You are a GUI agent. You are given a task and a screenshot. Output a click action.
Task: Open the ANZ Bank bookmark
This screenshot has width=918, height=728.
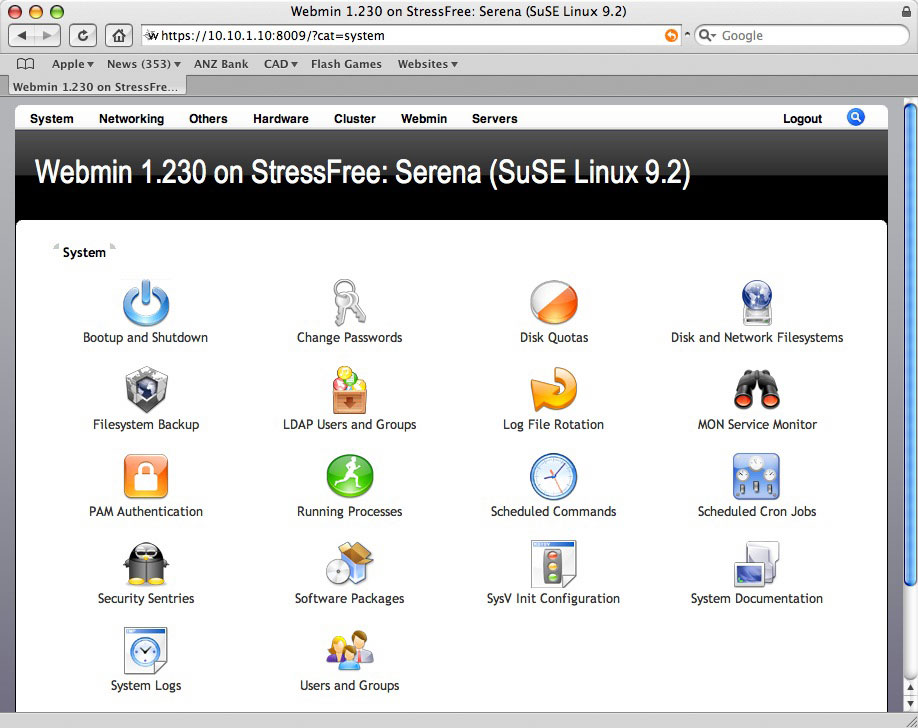(x=221, y=64)
